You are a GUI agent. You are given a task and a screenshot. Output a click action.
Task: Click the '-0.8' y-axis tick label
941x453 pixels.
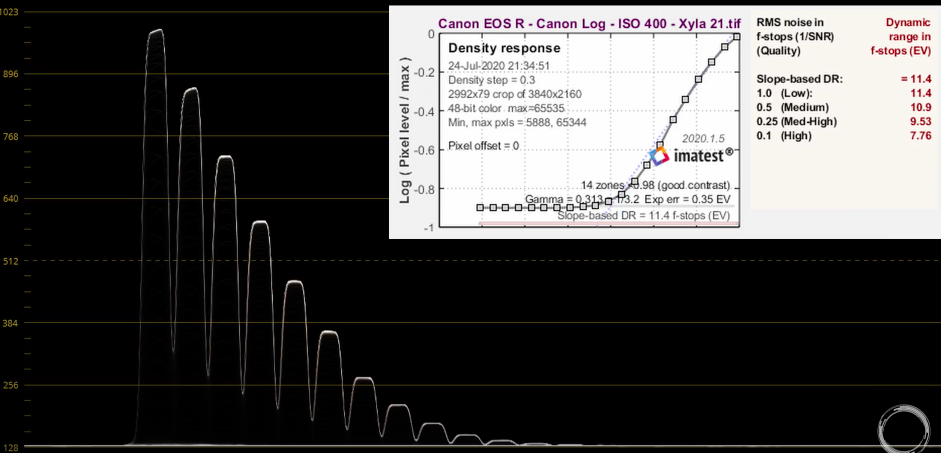[424, 189]
